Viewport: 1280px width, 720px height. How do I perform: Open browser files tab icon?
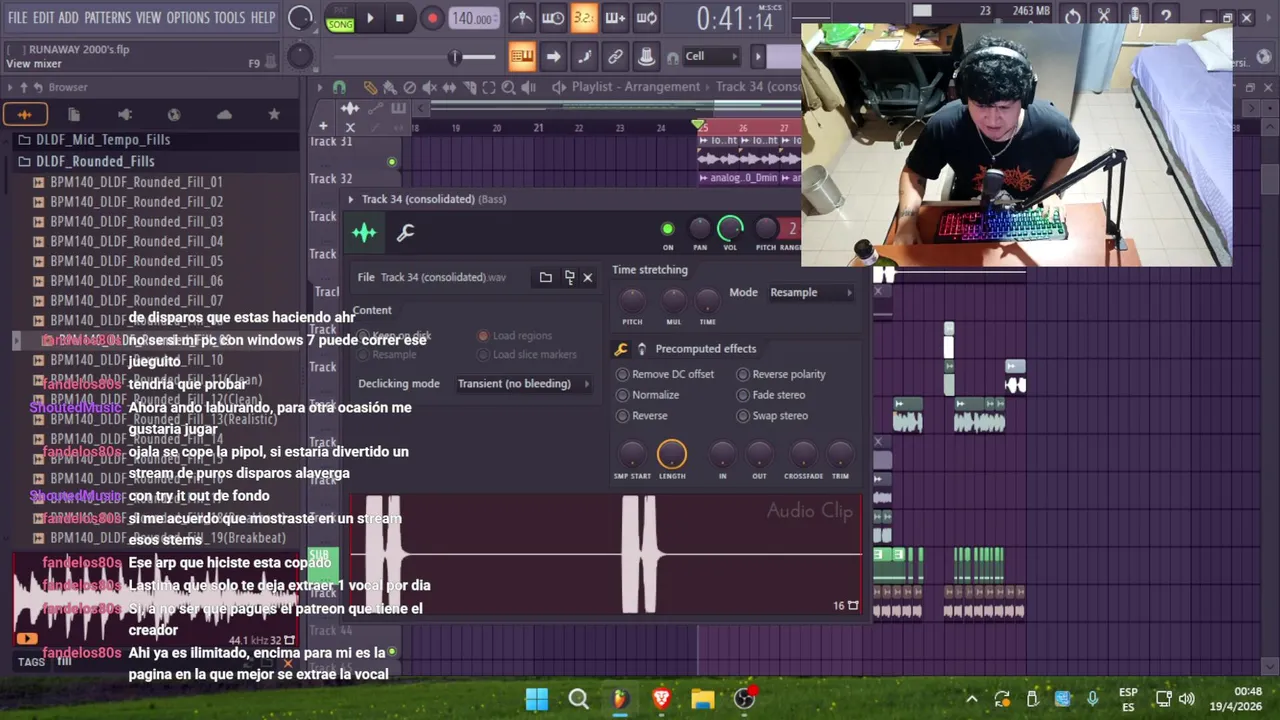click(74, 115)
